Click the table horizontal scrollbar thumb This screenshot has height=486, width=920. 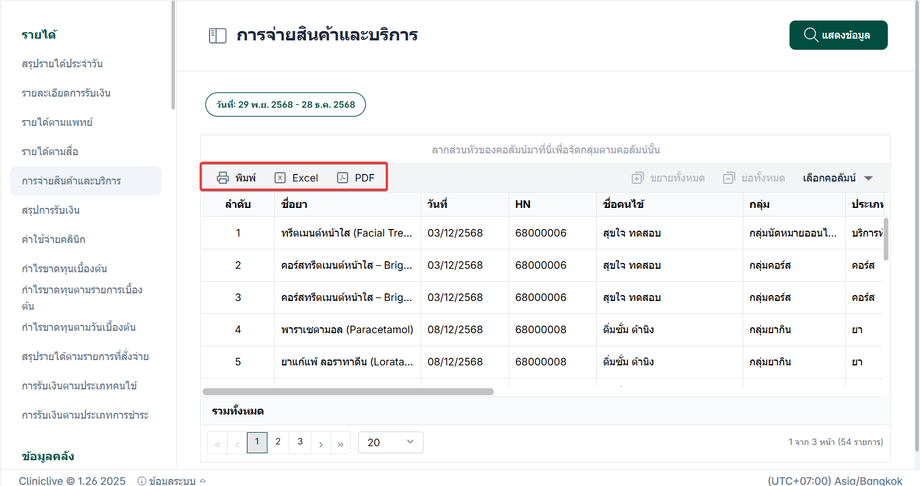click(348, 392)
